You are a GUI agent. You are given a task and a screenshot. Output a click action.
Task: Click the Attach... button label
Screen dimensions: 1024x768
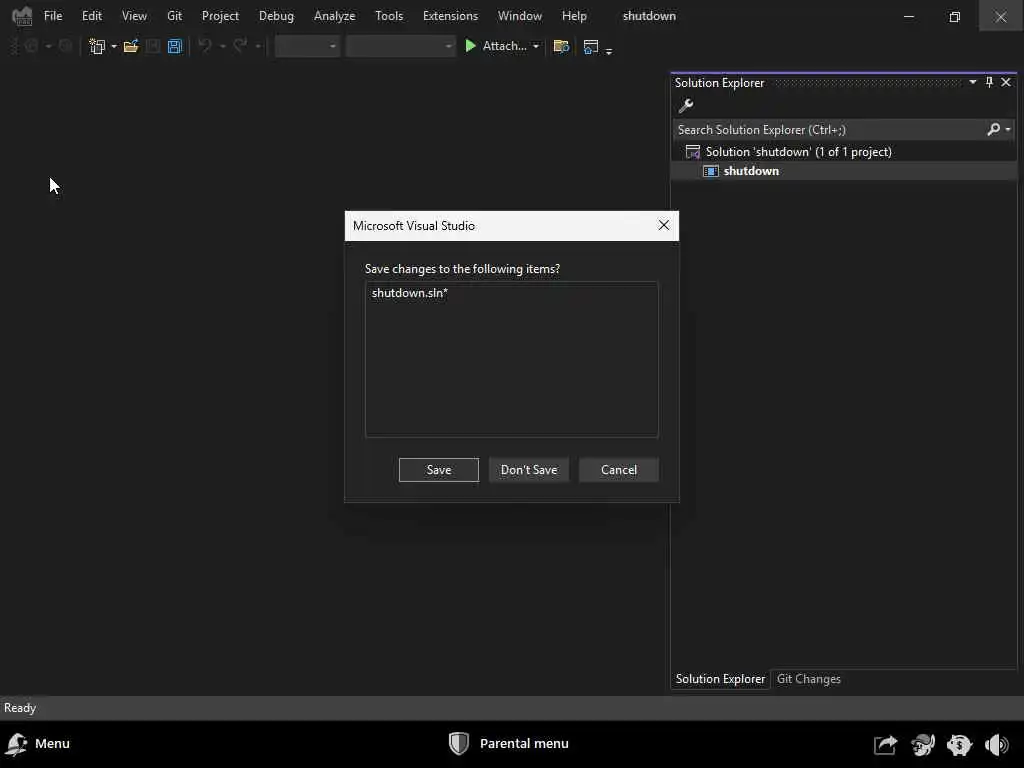coord(504,46)
